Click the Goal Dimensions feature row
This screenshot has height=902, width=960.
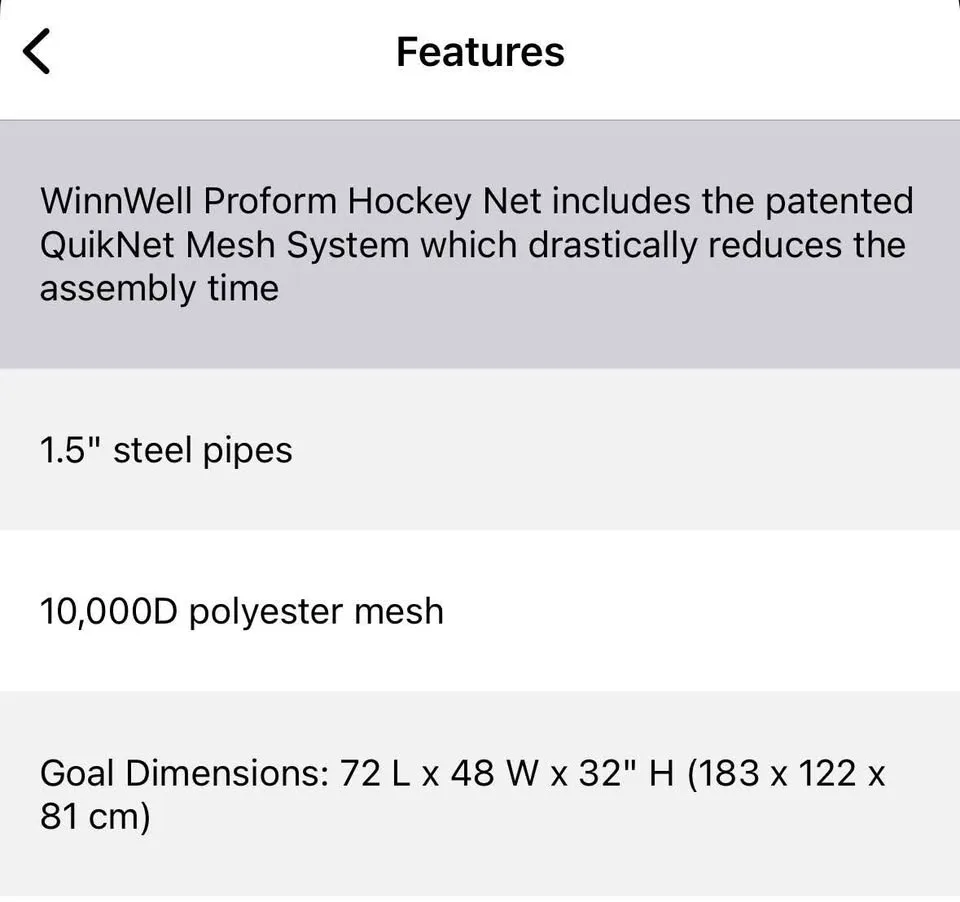480,793
